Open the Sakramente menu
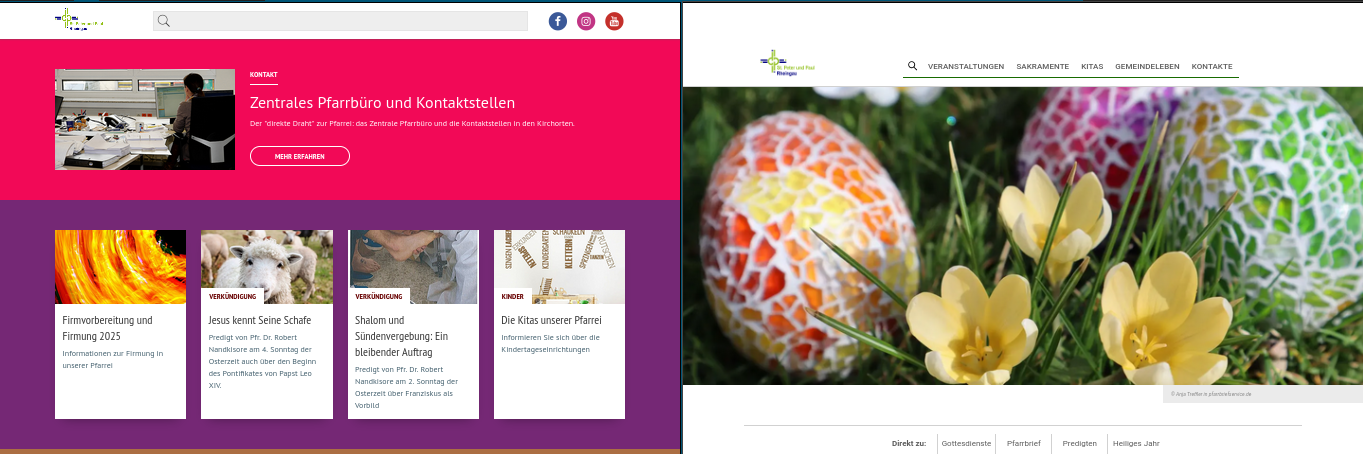Viewport: 1363px width, 454px height. coord(1042,66)
